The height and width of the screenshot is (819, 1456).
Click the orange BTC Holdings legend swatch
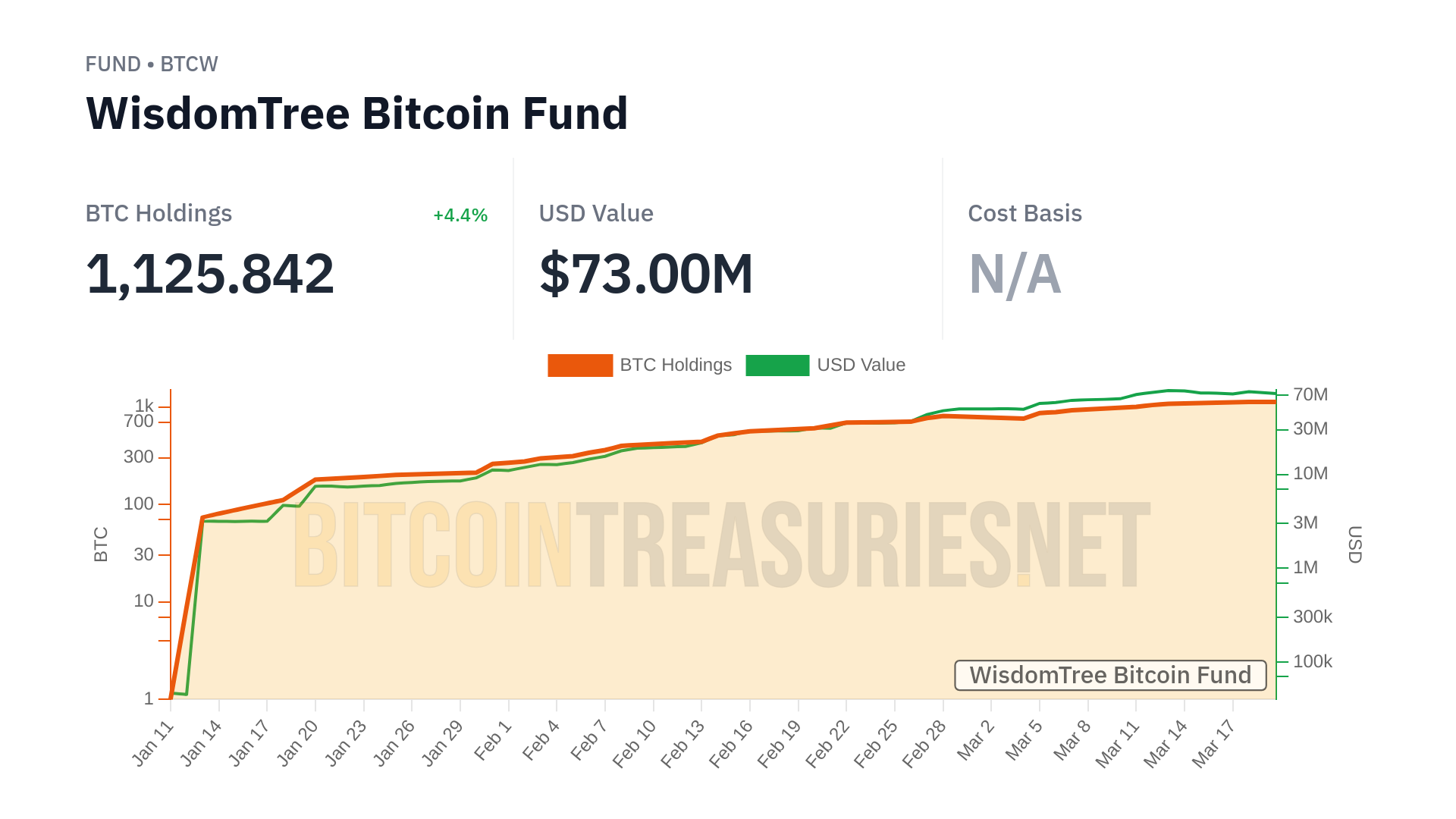coord(580,366)
